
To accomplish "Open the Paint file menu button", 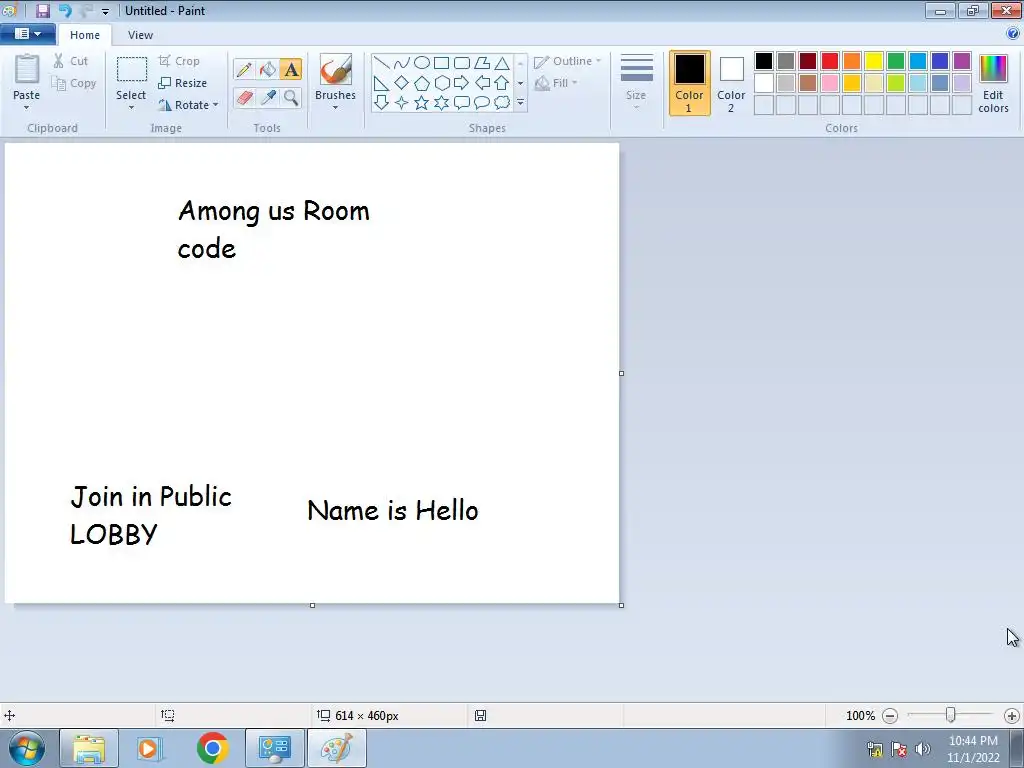I will click(x=27, y=34).
